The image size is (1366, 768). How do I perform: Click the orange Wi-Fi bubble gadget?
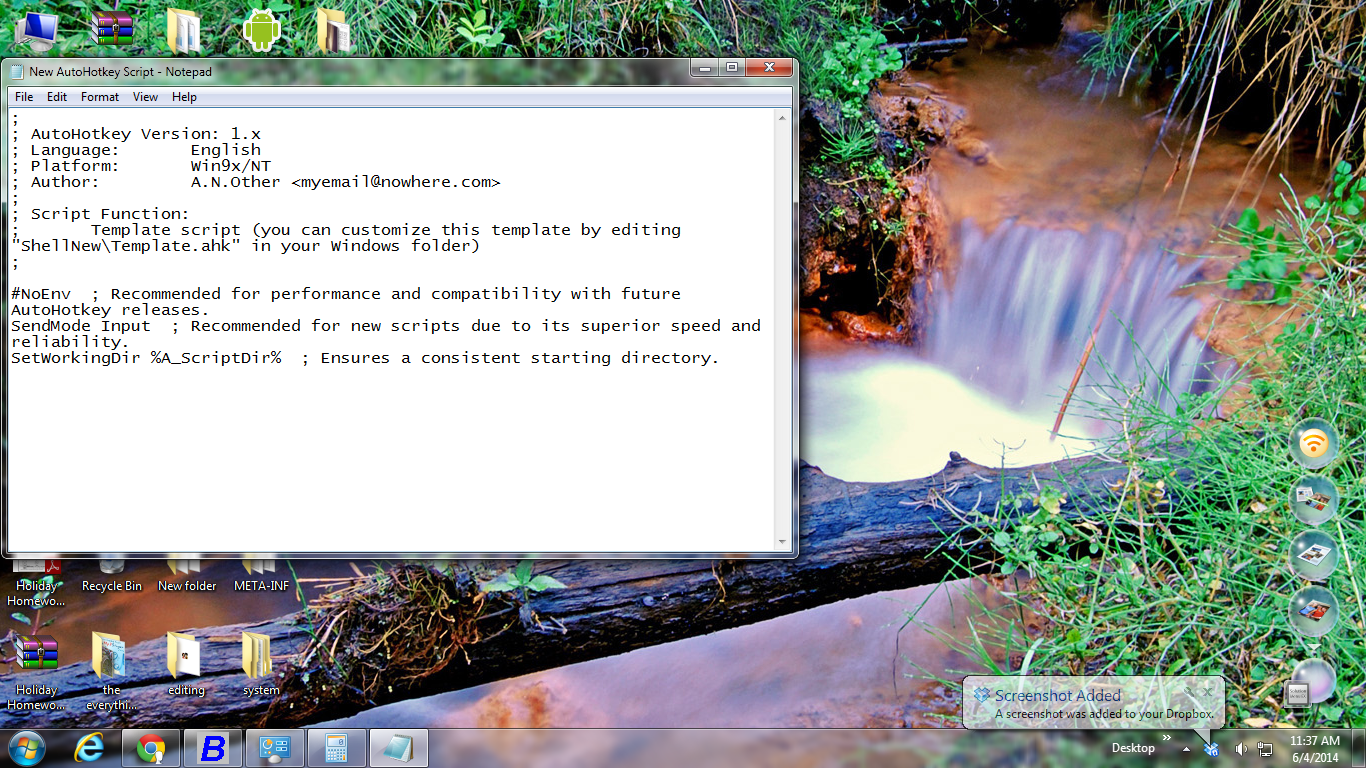(1313, 444)
